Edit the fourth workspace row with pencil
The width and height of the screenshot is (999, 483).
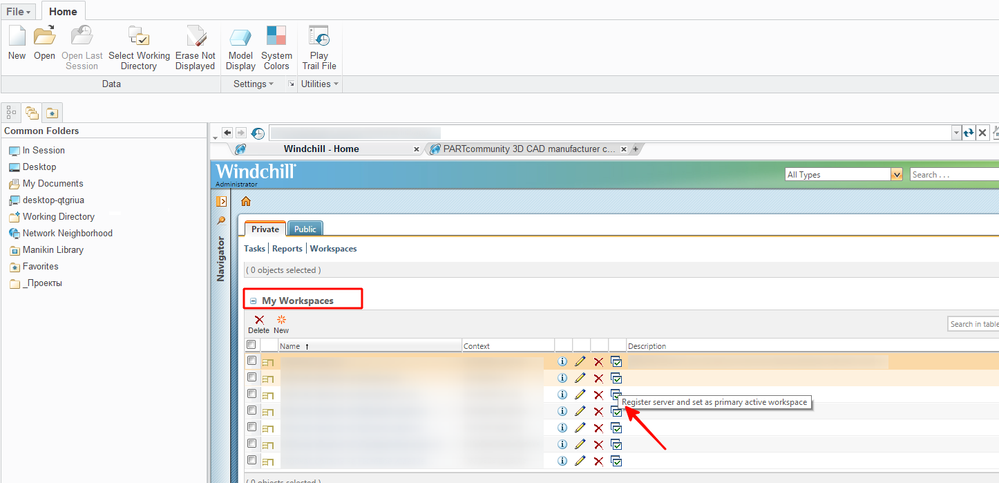tap(580, 412)
